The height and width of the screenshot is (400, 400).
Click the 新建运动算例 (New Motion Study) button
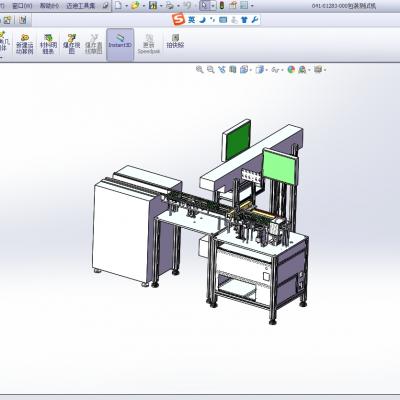click(25, 44)
